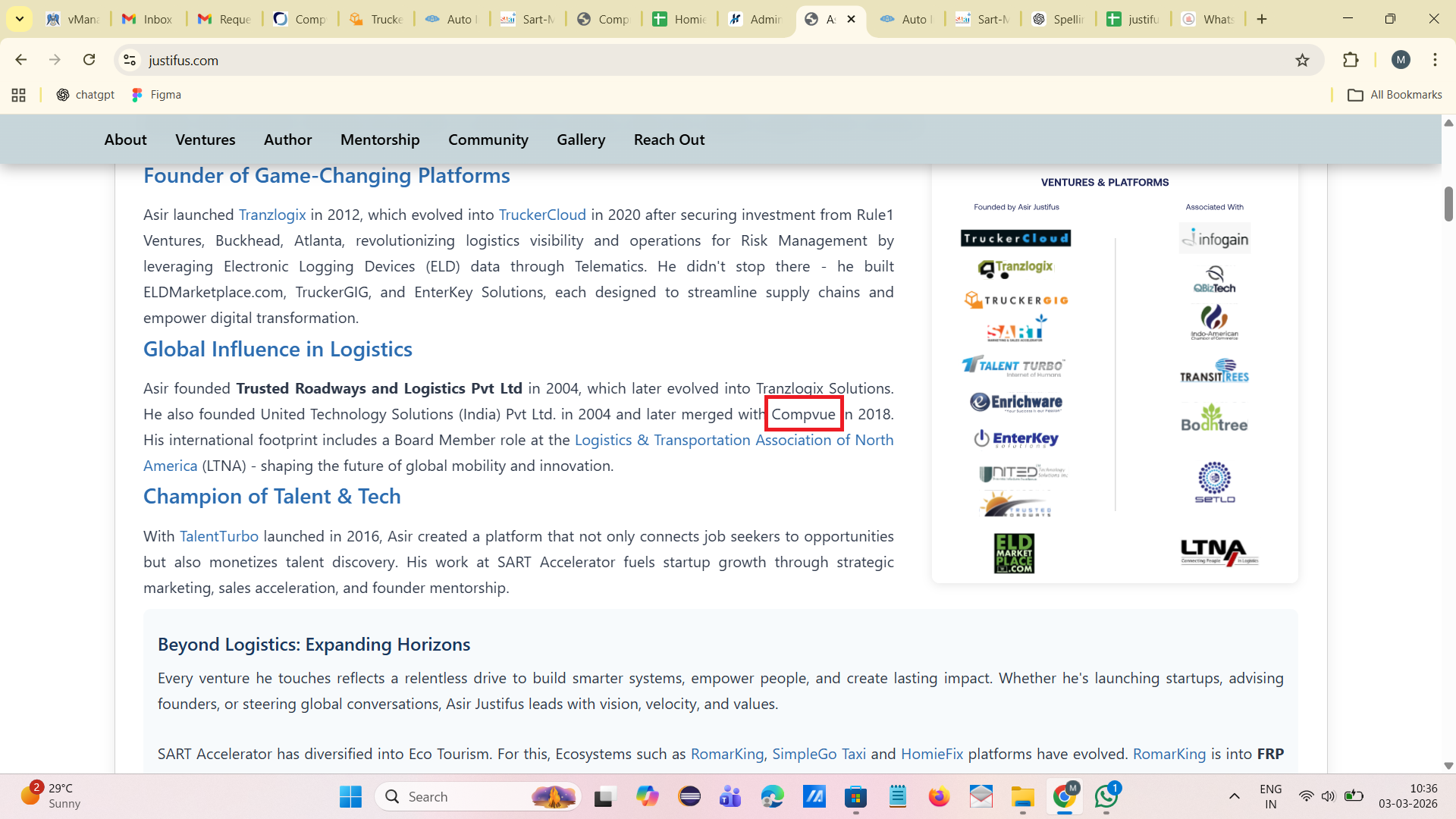1456x819 pixels.
Task: Bookmark this page with the star icon
Action: pos(1302,60)
